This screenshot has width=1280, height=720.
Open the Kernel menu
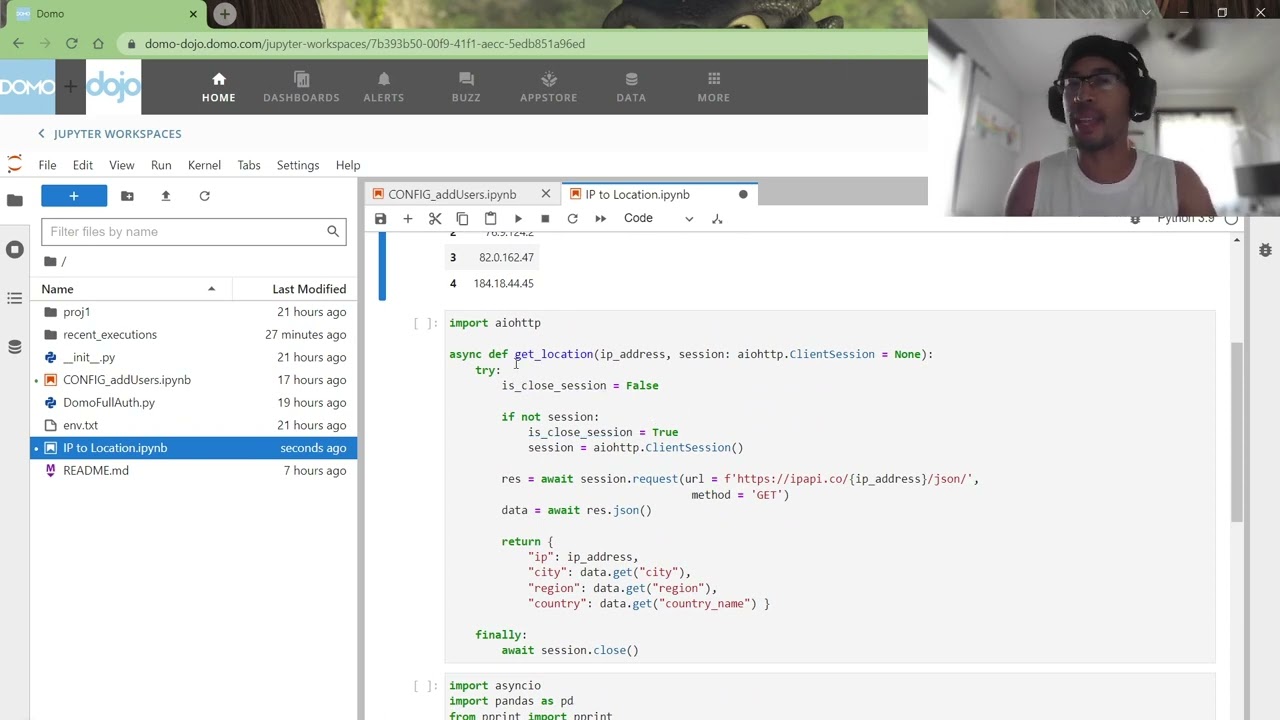point(204,165)
